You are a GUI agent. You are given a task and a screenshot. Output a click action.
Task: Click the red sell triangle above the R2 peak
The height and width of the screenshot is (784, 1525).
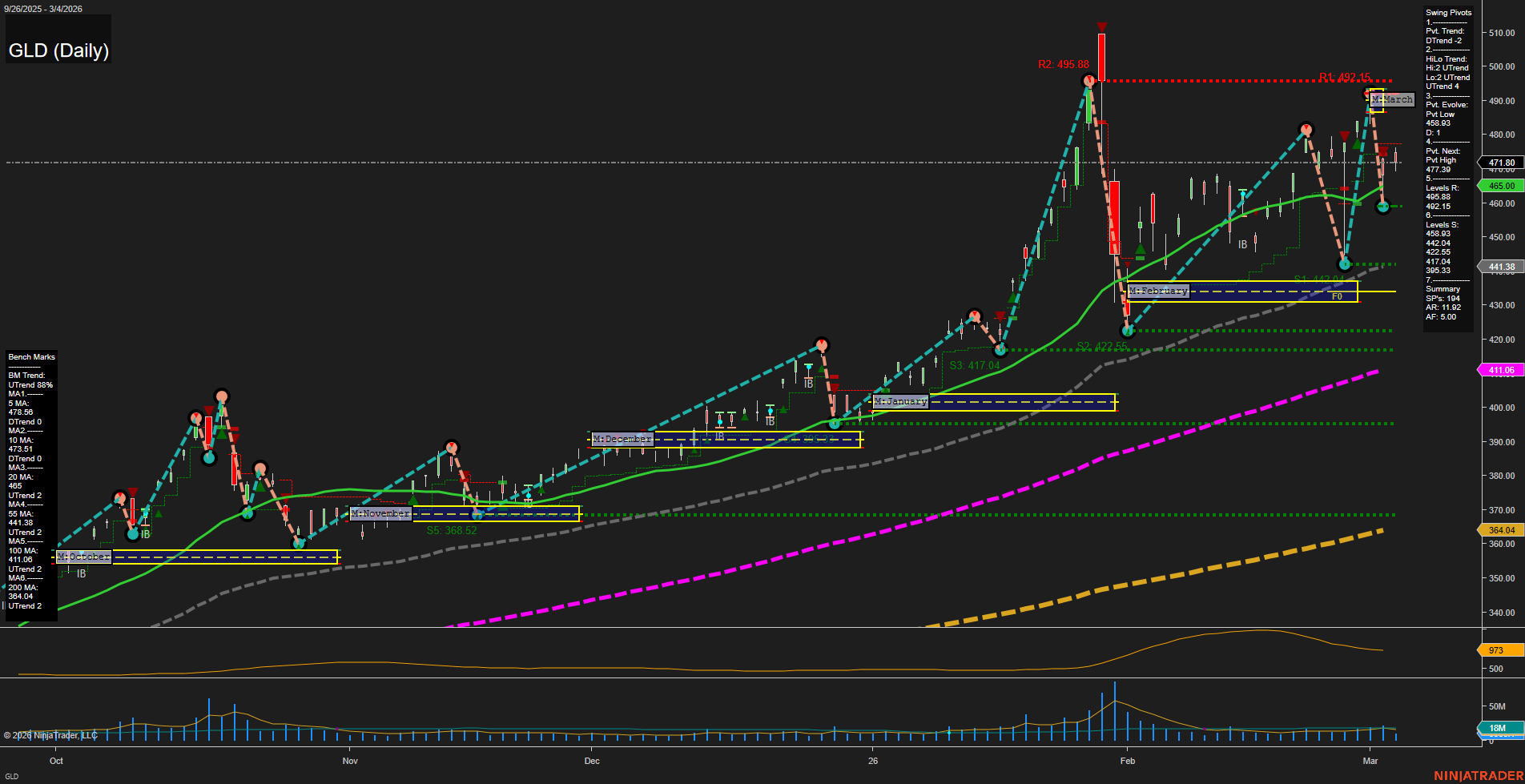coord(1101,25)
